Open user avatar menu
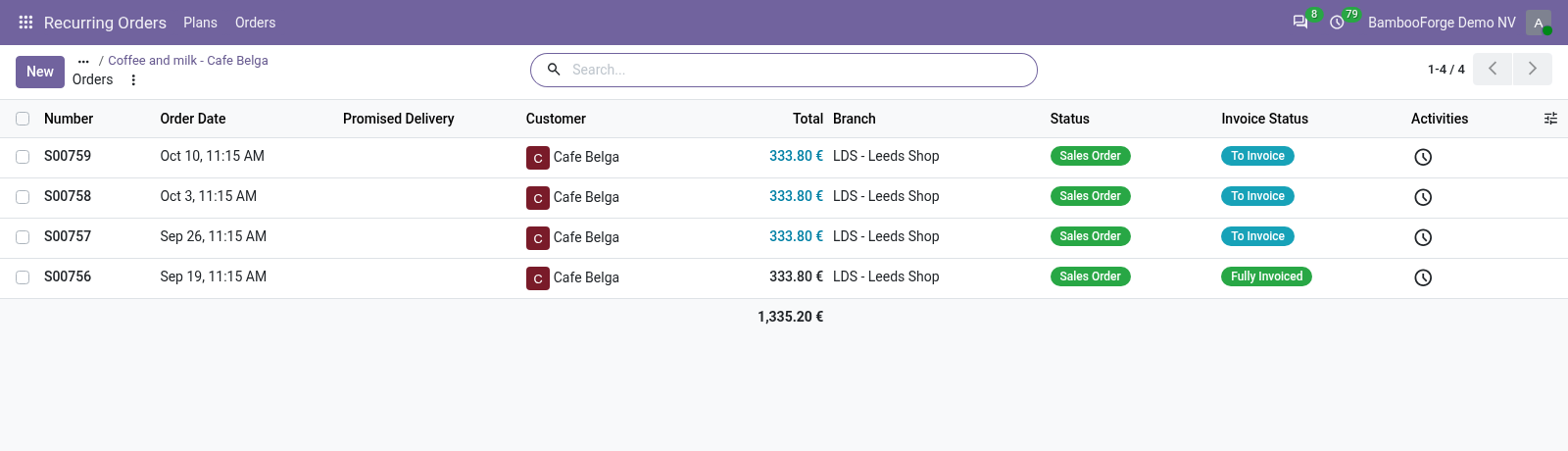Viewport: 1568px width, 451px height. tap(1539, 23)
